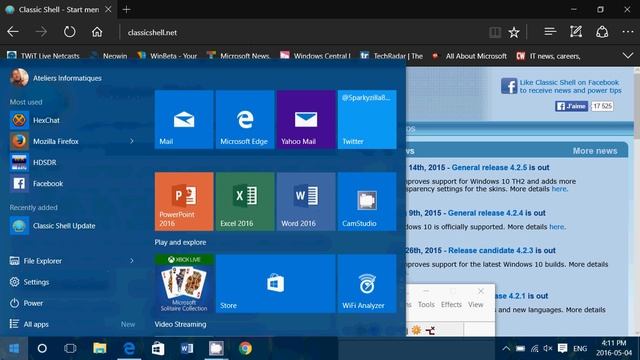Close the Classic Shell browser tab

108,9
